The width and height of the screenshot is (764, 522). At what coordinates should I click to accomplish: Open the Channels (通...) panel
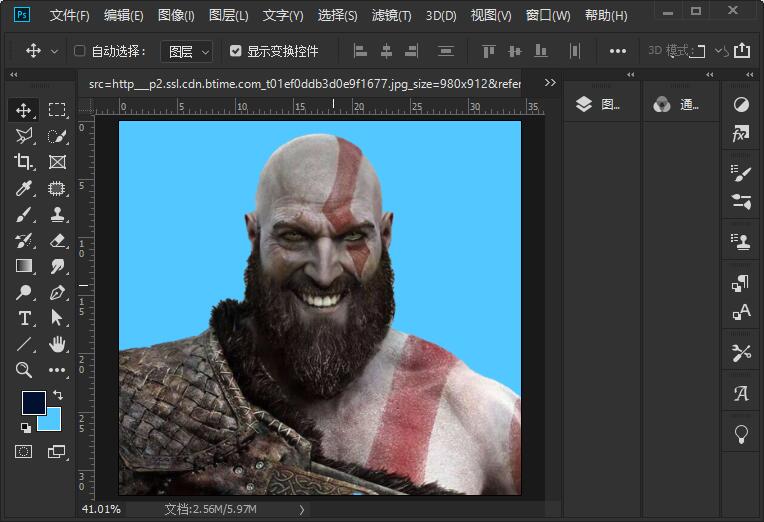[x=676, y=104]
